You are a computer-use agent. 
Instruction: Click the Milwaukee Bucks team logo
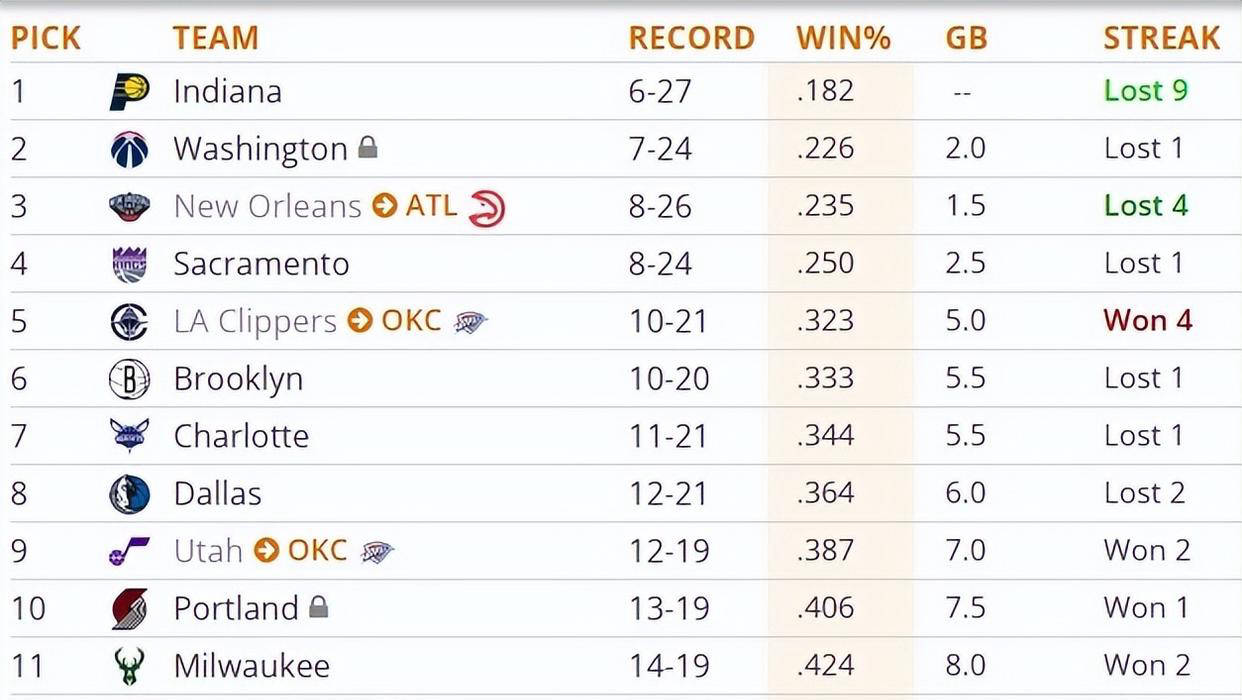(129, 666)
